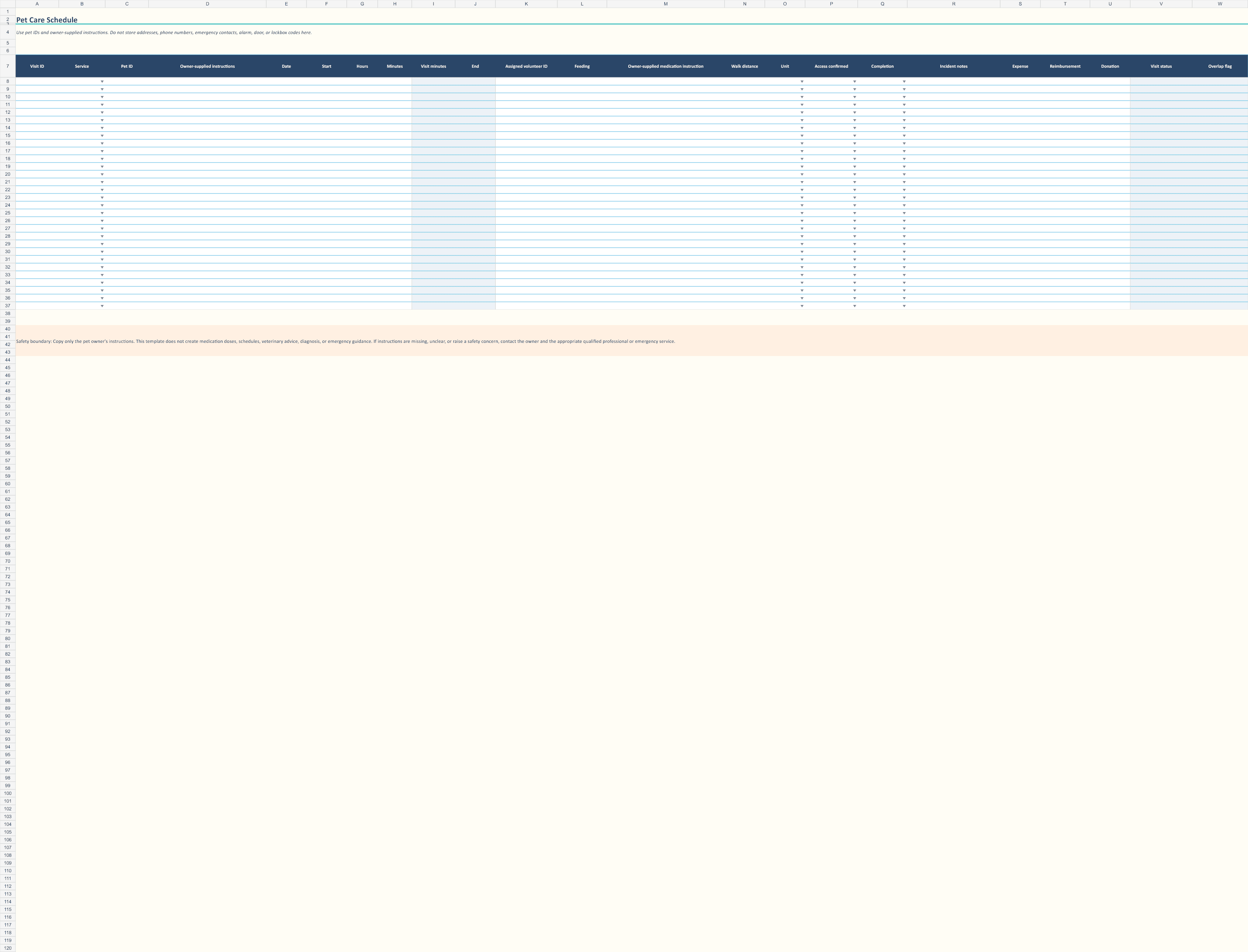Viewport: 1248px width, 952px height.
Task: Expand the Service dropdown in row 33
Action: coord(102,275)
